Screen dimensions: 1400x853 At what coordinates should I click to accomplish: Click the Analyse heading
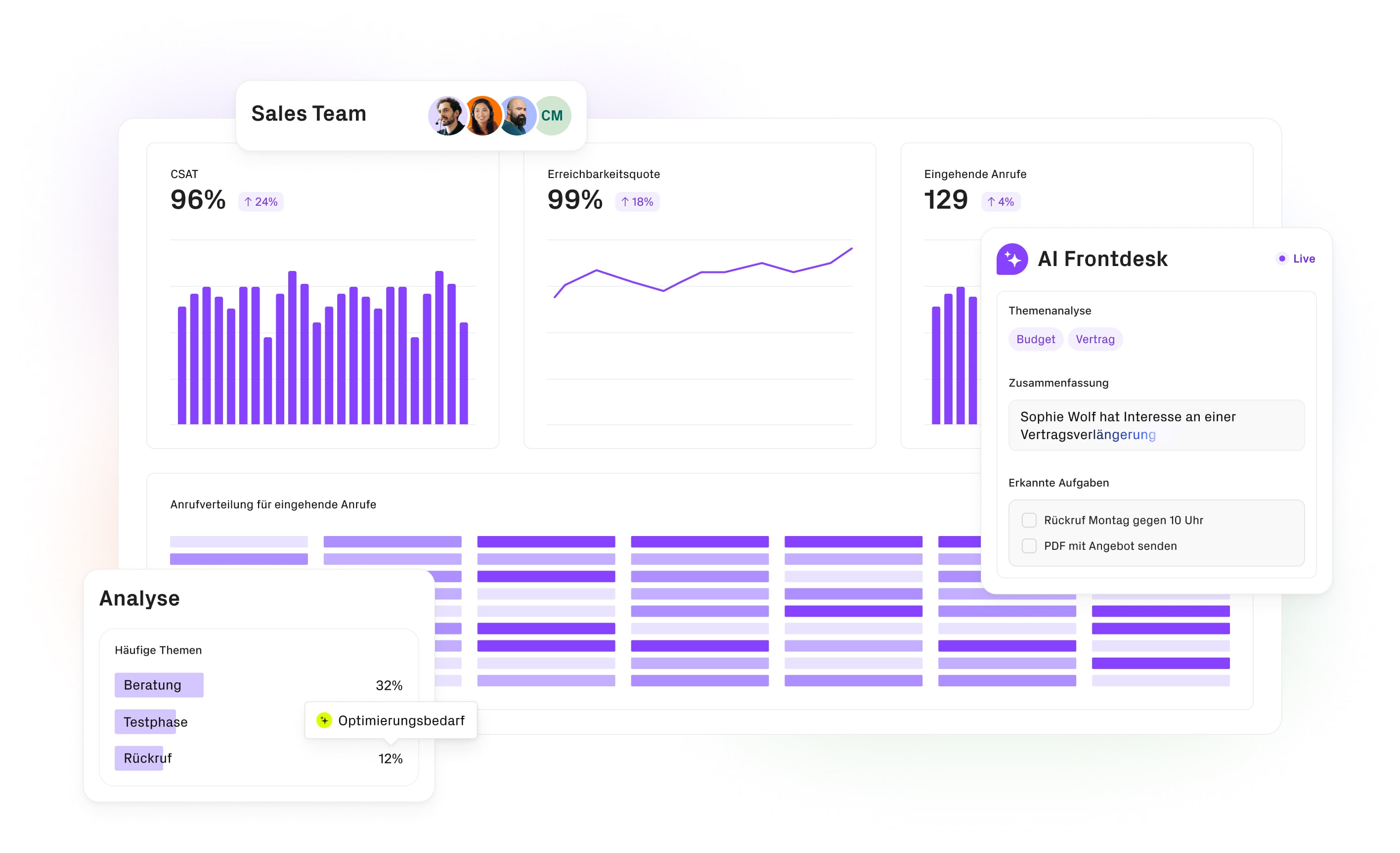[139, 598]
